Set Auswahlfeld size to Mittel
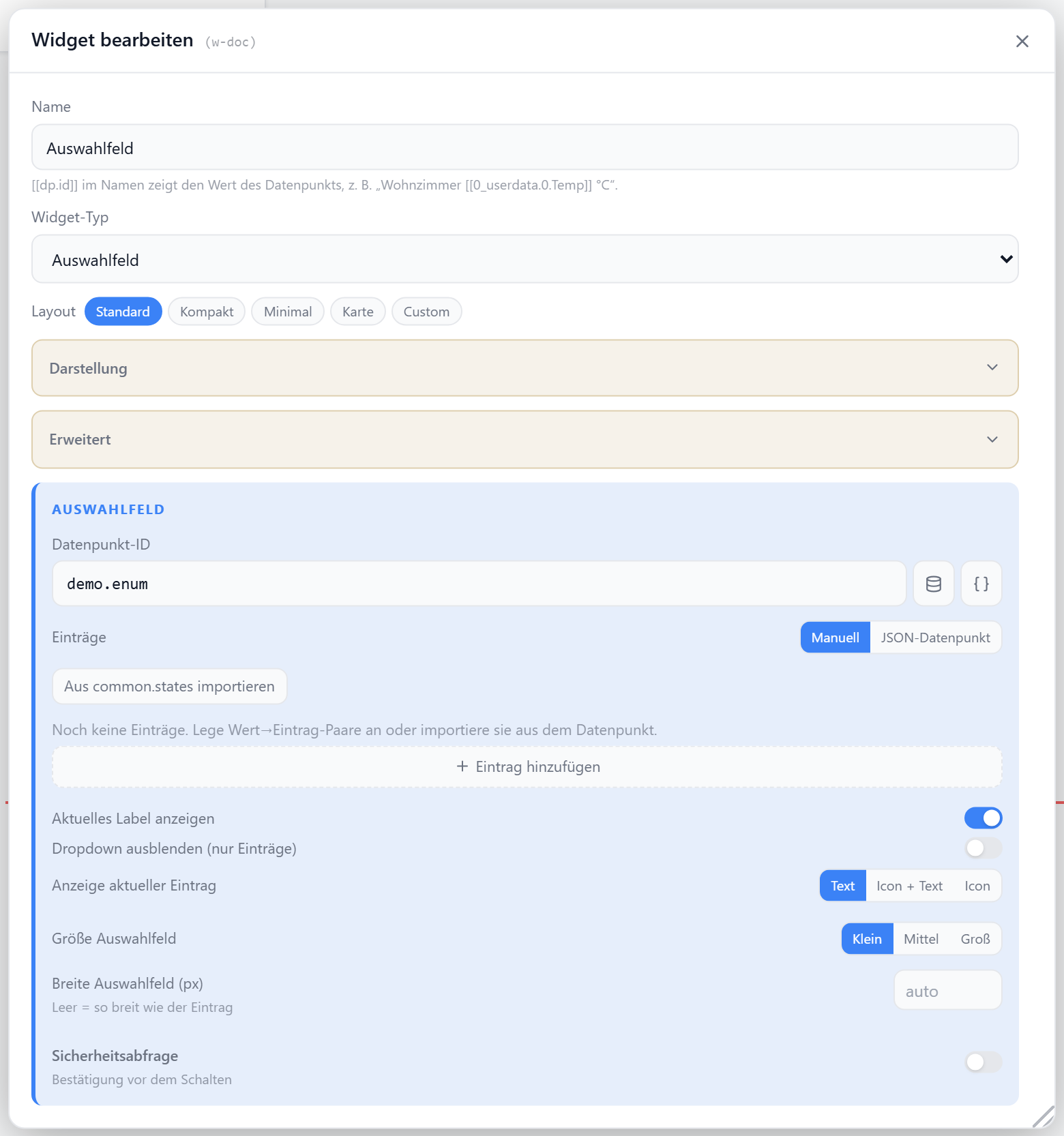1064x1136 pixels. [921, 939]
